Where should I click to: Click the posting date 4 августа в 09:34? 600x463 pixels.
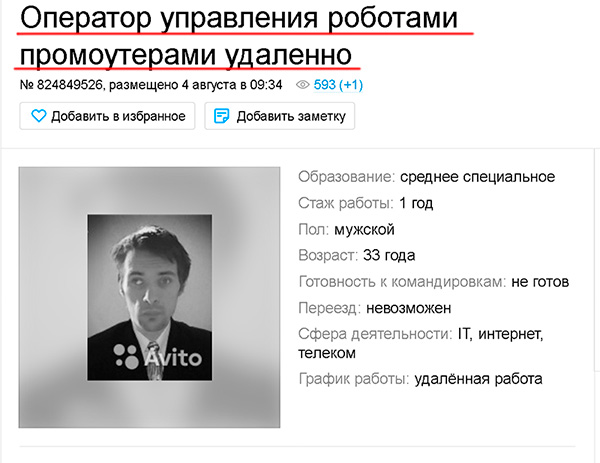(x=232, y=85)
